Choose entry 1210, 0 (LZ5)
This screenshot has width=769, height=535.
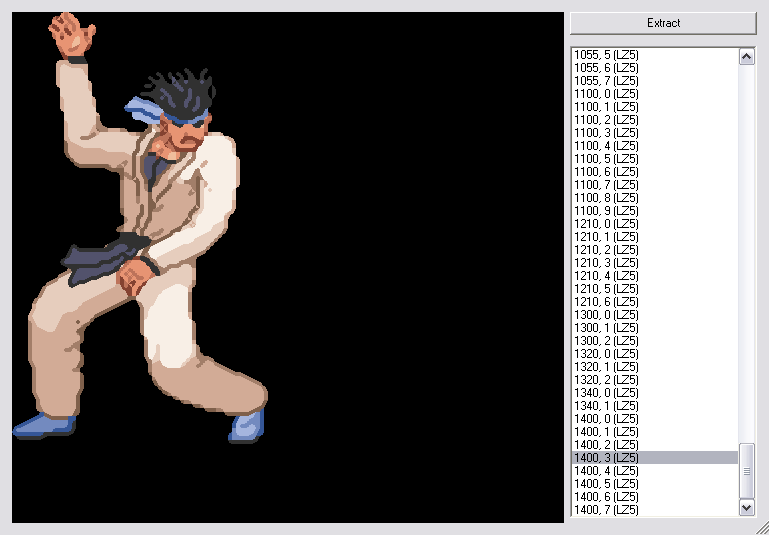pyautogui.click(x=606, y=223)
